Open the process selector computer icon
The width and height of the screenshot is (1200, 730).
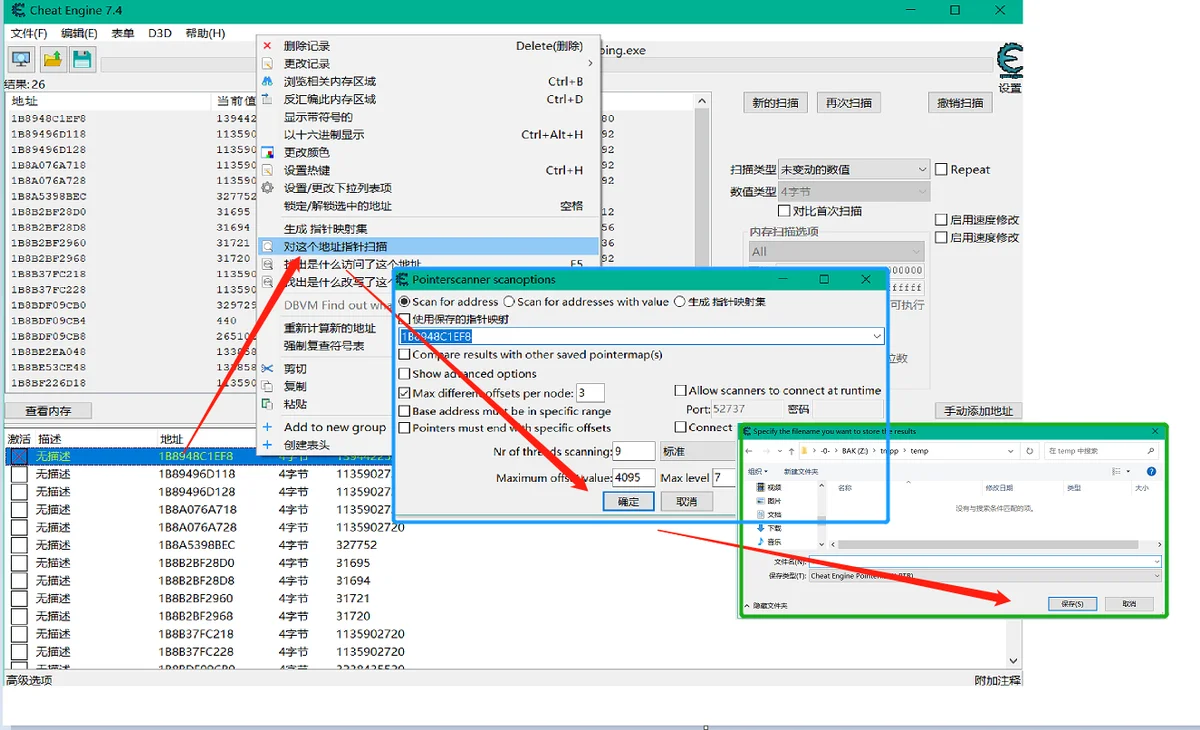(20, 59)
